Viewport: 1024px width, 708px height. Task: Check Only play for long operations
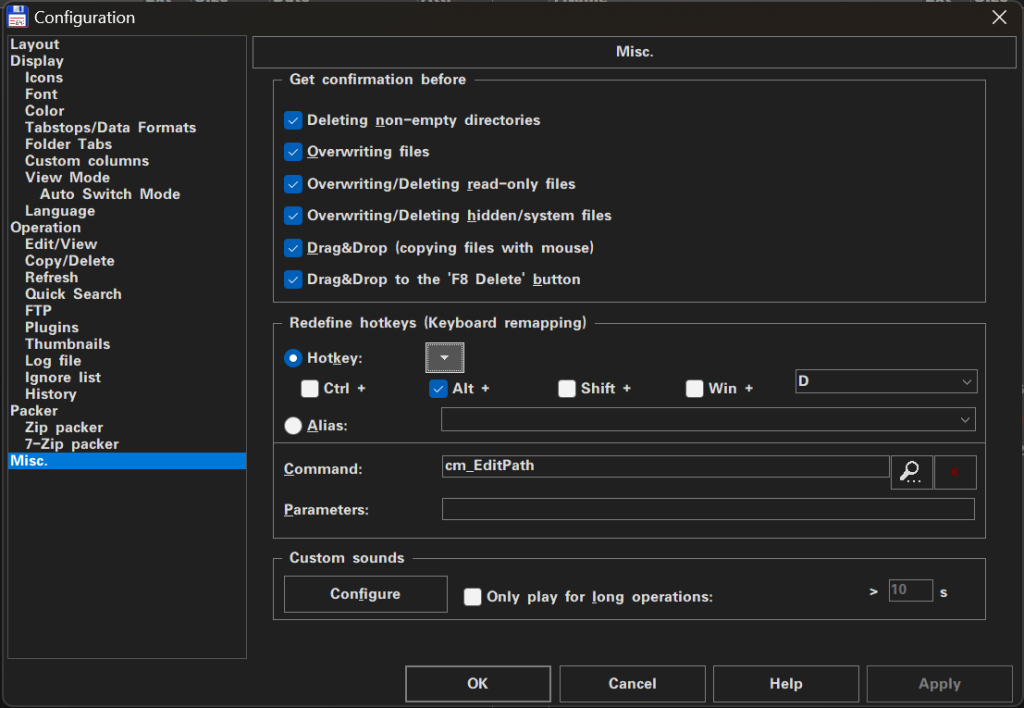click(x=472, y=597)
